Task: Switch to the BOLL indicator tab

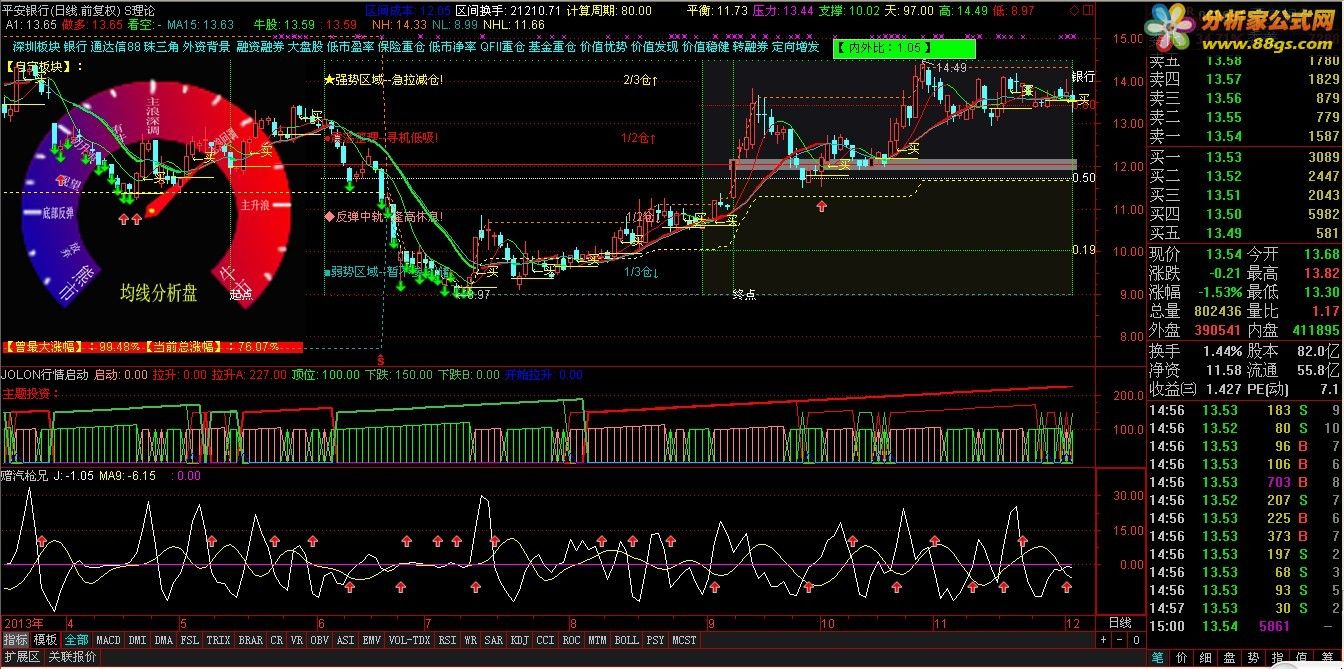Action: pos(627,640)
